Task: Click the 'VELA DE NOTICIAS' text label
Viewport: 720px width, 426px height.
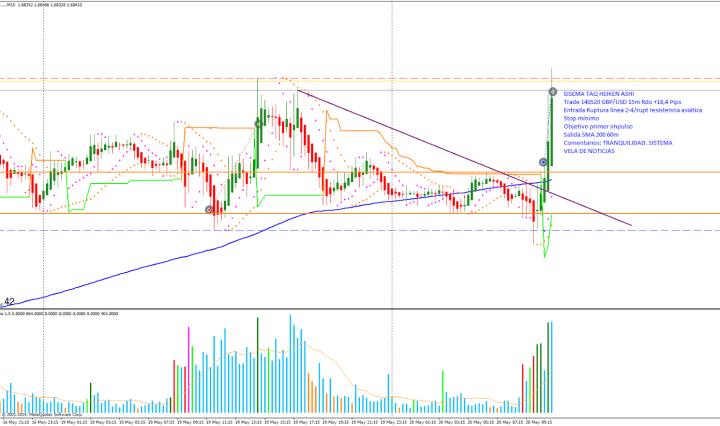Action: 590,151
